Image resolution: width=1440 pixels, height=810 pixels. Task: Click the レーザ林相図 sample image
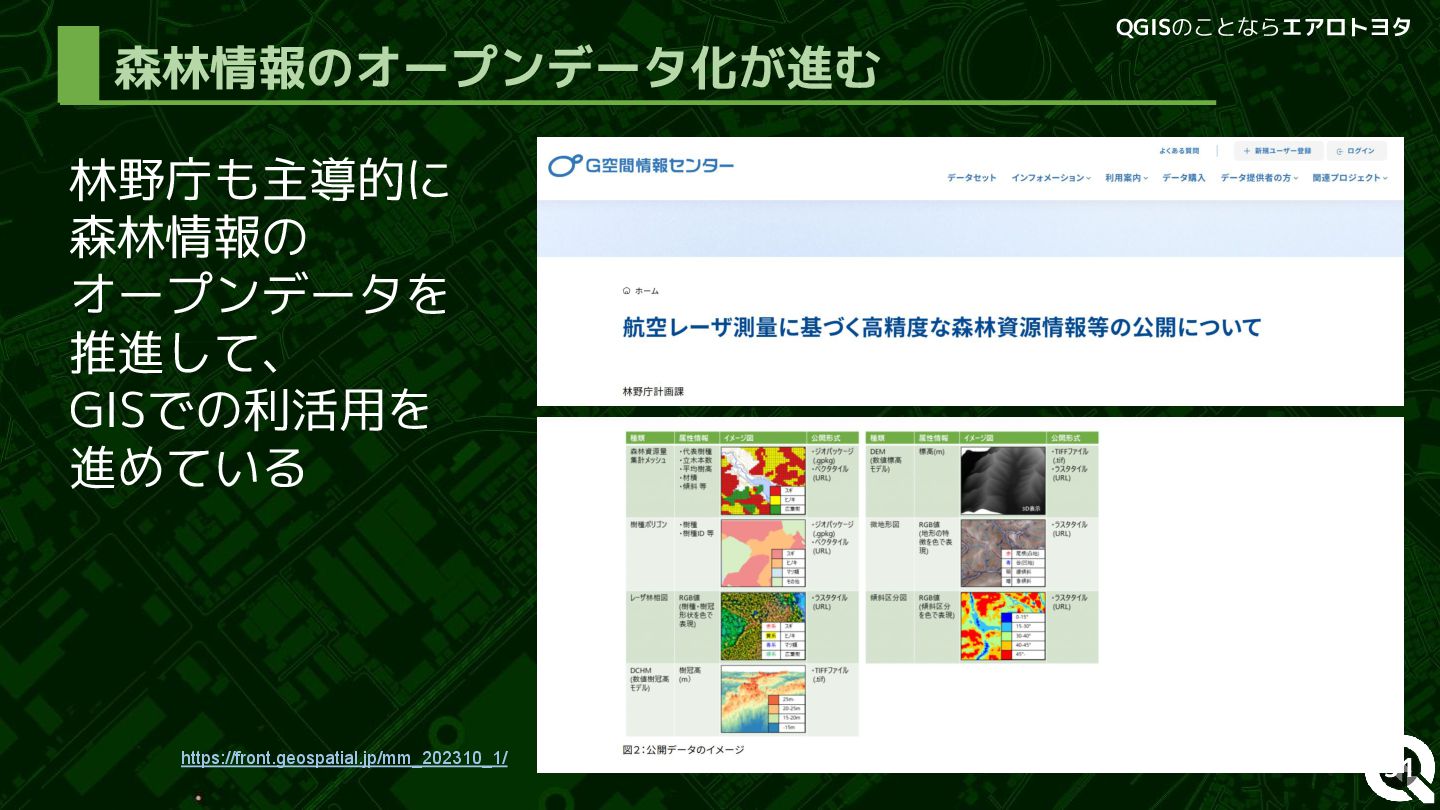(x=763, y=626)
